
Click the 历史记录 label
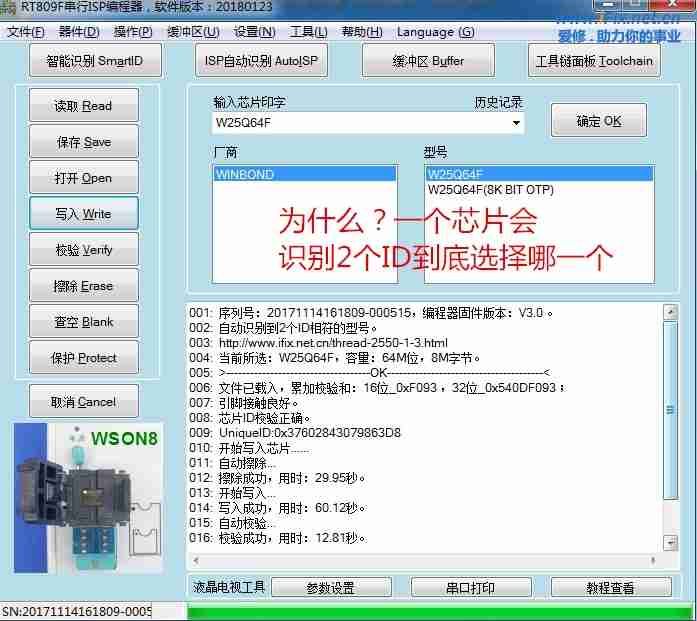[498, 103]
